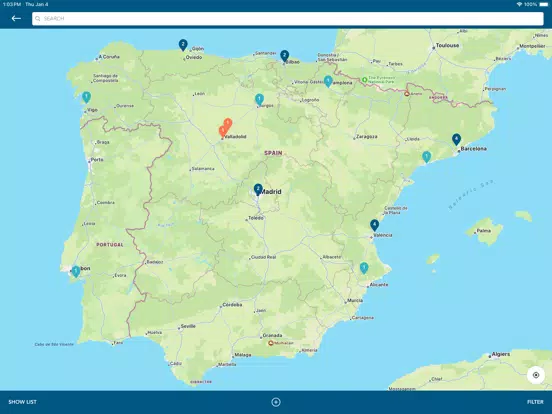Screen dimensions: 552x414
Task: Select the dark blue pin at Bilbao
Action: coord(284,56)
